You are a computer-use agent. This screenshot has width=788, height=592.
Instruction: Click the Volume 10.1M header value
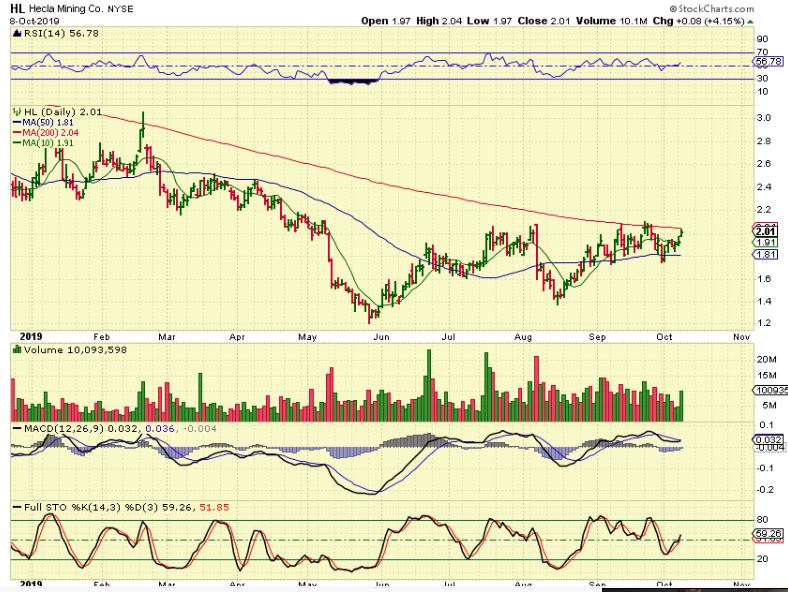[x=612, y=21]
